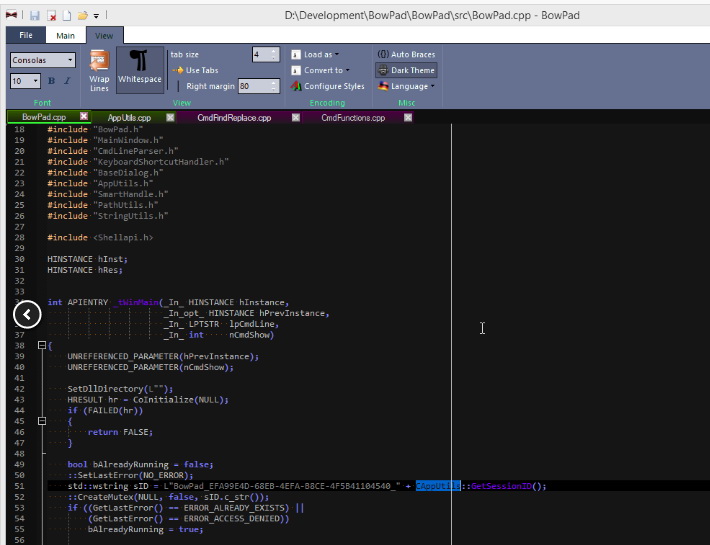Open the Consolas font dropdown

click(70, 60)
